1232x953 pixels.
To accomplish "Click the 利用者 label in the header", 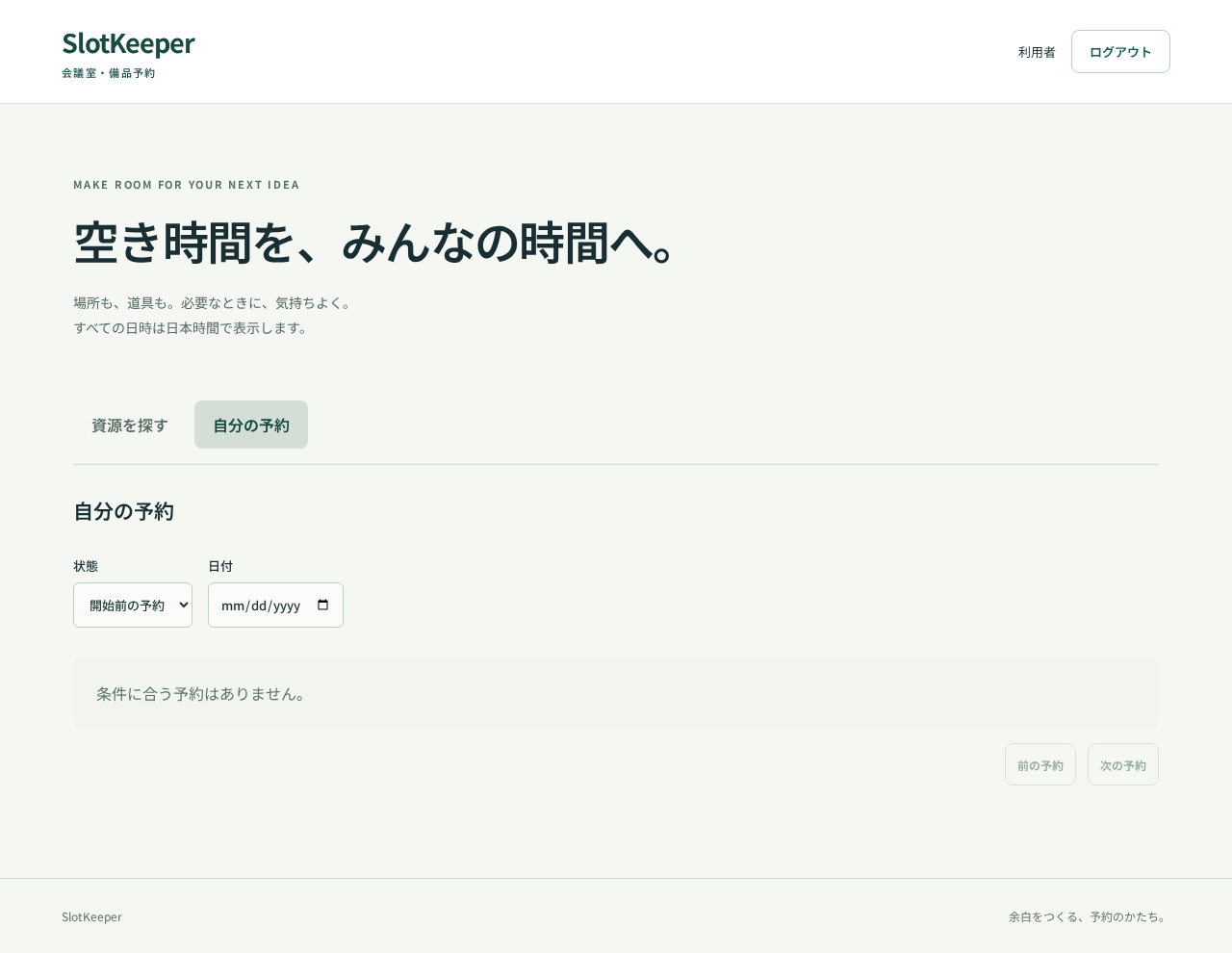I will pyautogui.click(x=1037, y=52).
